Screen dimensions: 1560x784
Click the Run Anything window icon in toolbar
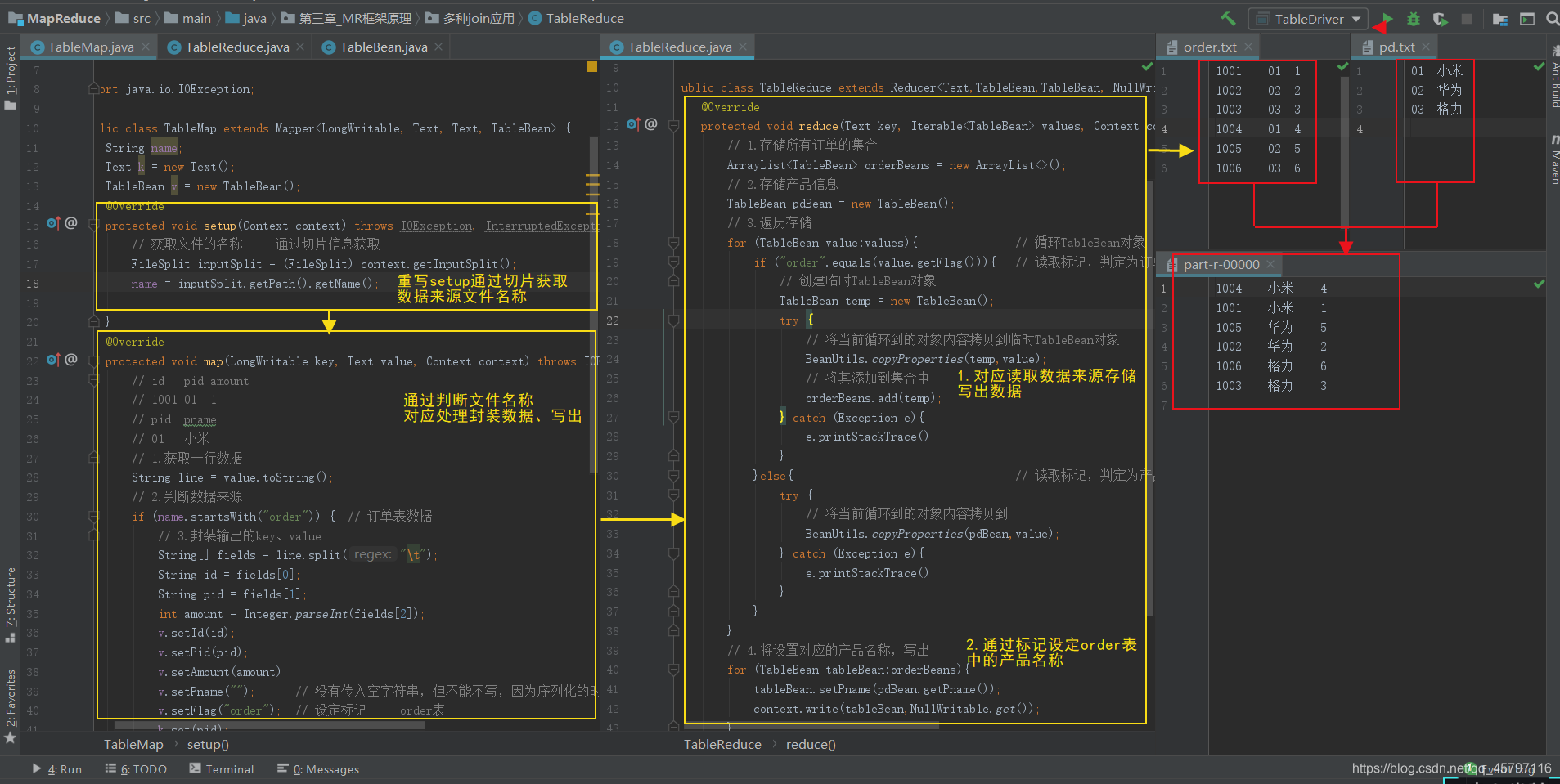1526,19
